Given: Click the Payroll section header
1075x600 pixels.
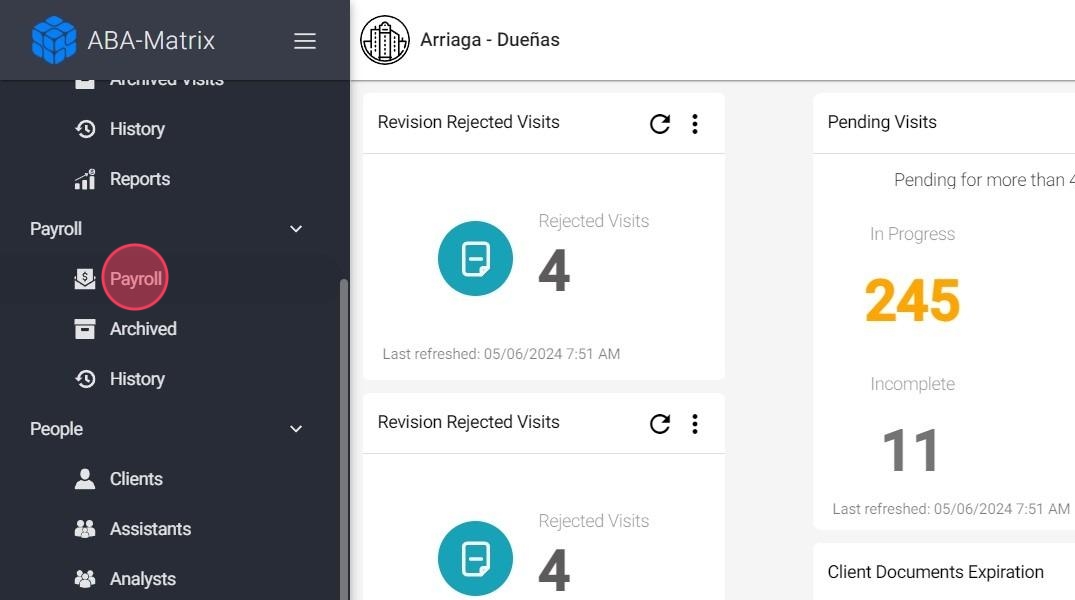Looking at the screenshot, I should click(x=56, y=229).
